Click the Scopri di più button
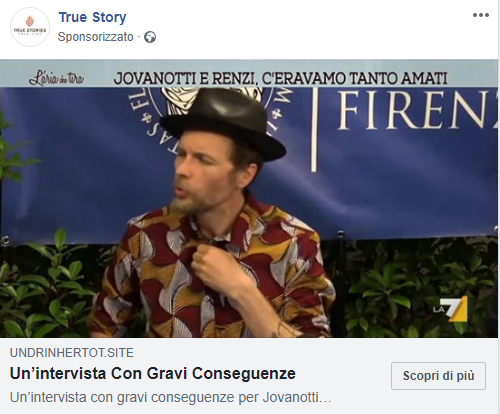Screen dimensions: 500x414 click(438, 376)
